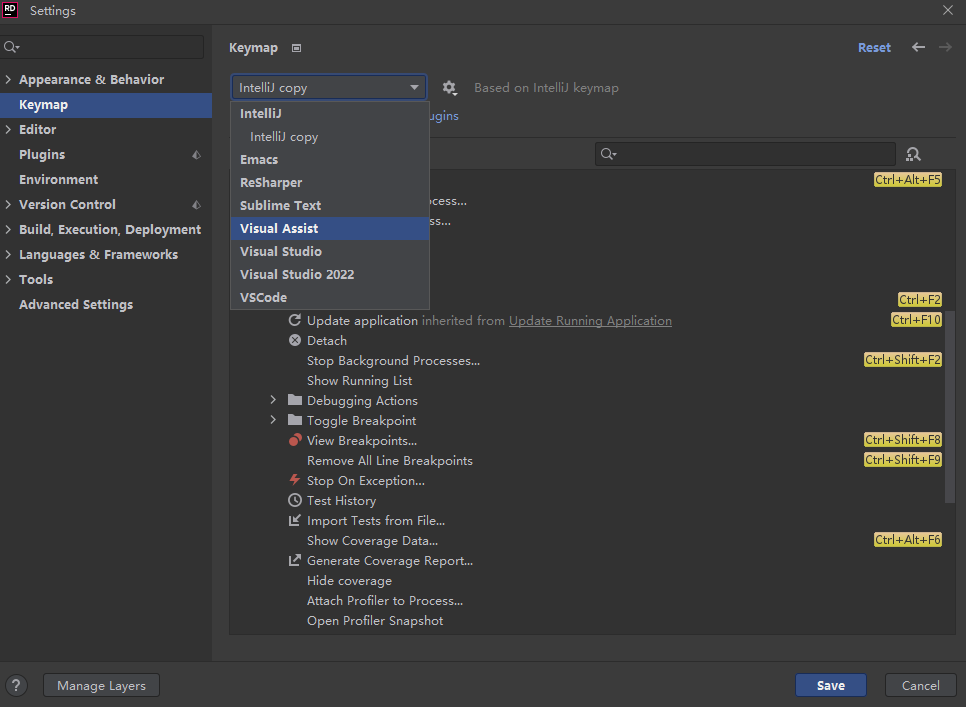Select the Show Running List action

[x=359, y=381]
